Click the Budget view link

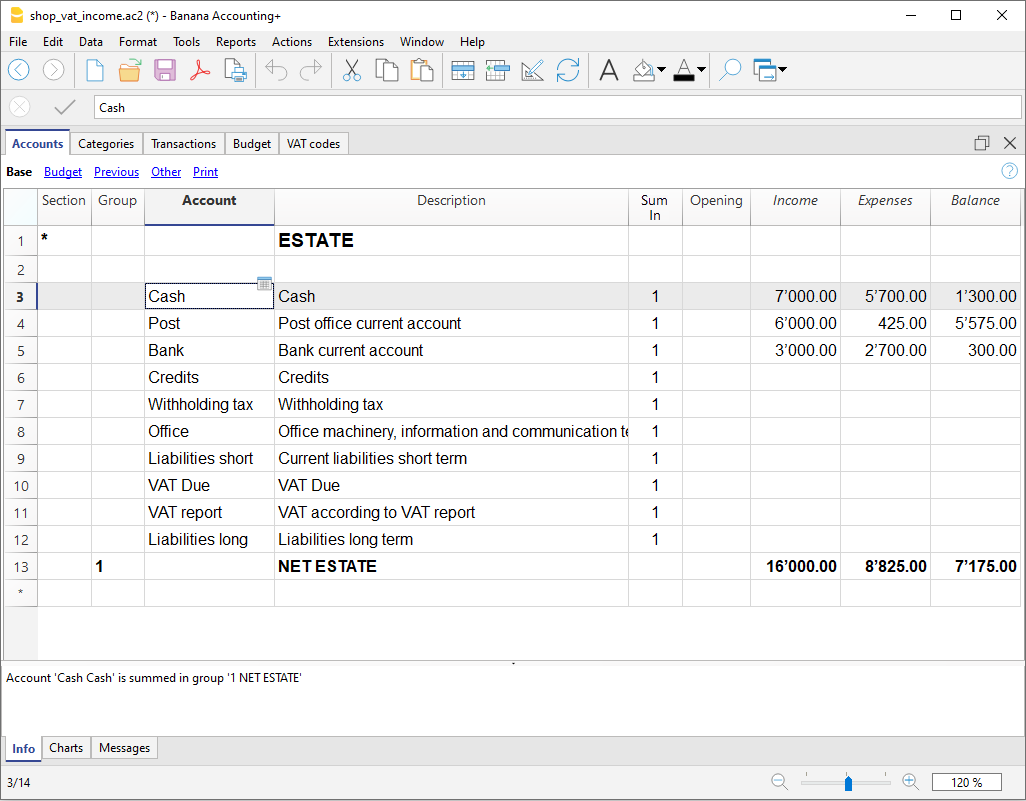point(63,172)
